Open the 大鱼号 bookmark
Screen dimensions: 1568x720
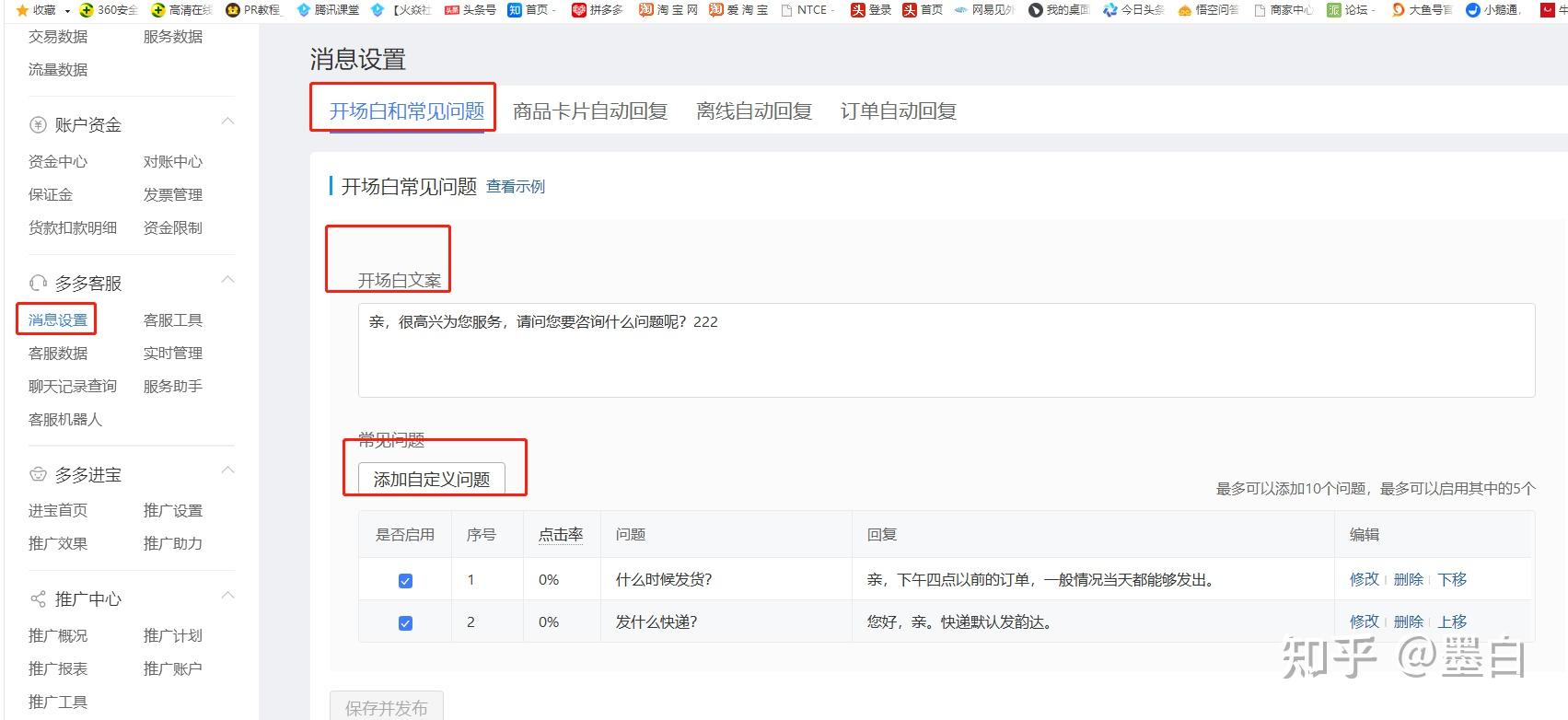(x=1423, y=10)
